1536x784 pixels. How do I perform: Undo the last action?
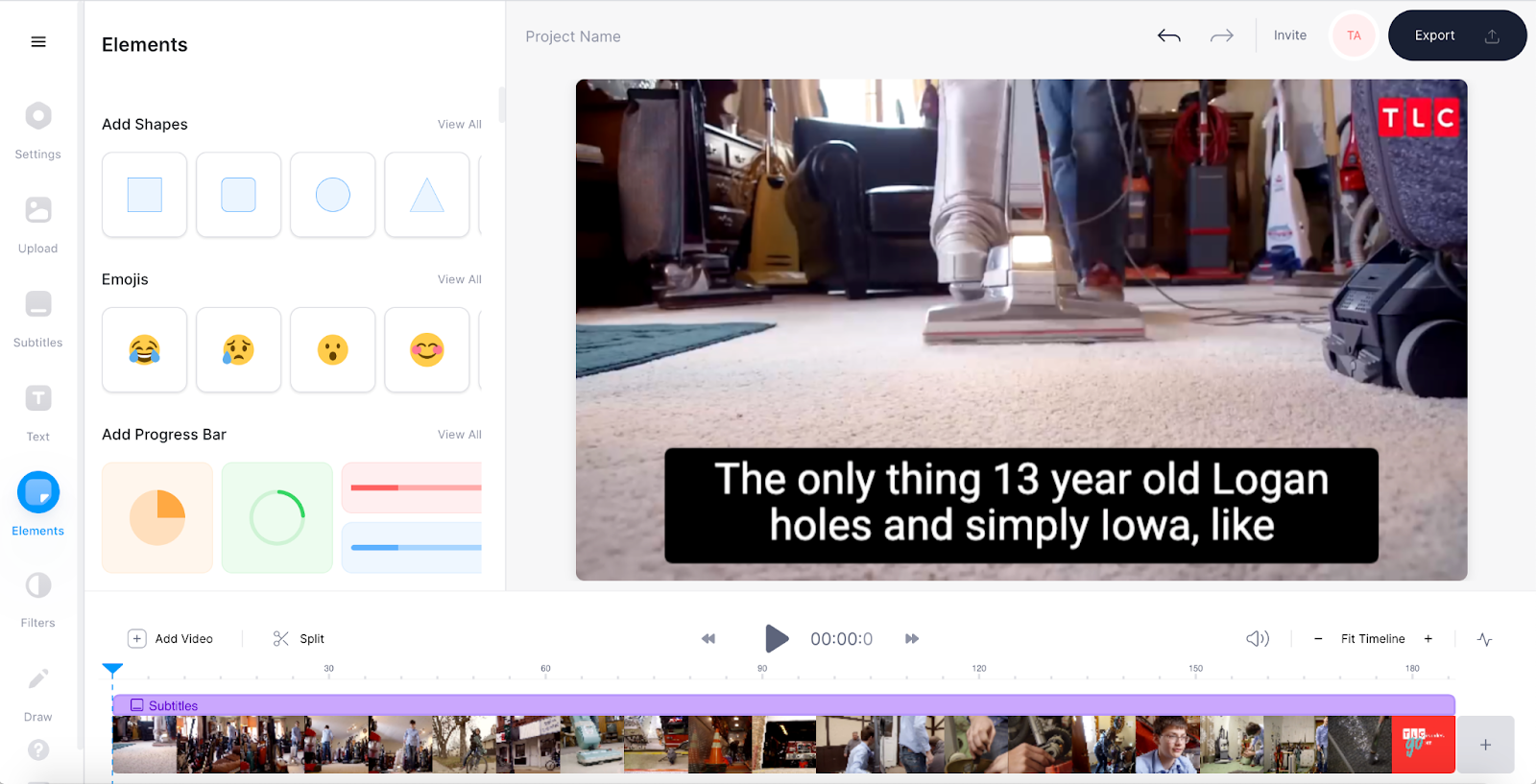(1168, 36)
